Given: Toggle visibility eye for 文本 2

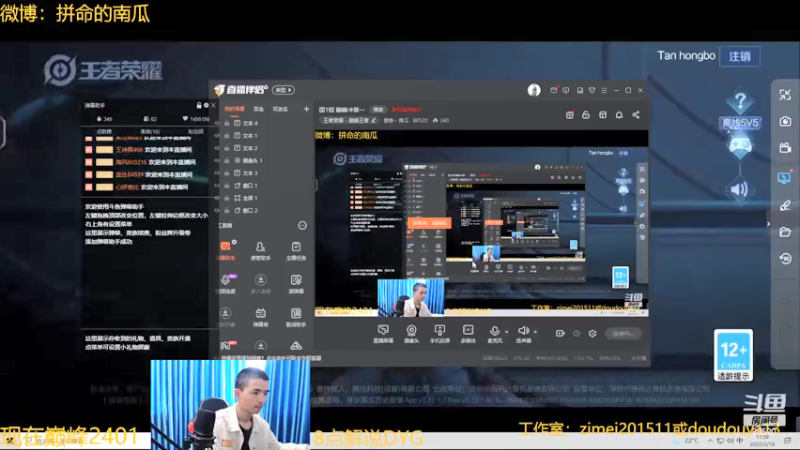Looking at the screenshot, I should click(217, 148).
